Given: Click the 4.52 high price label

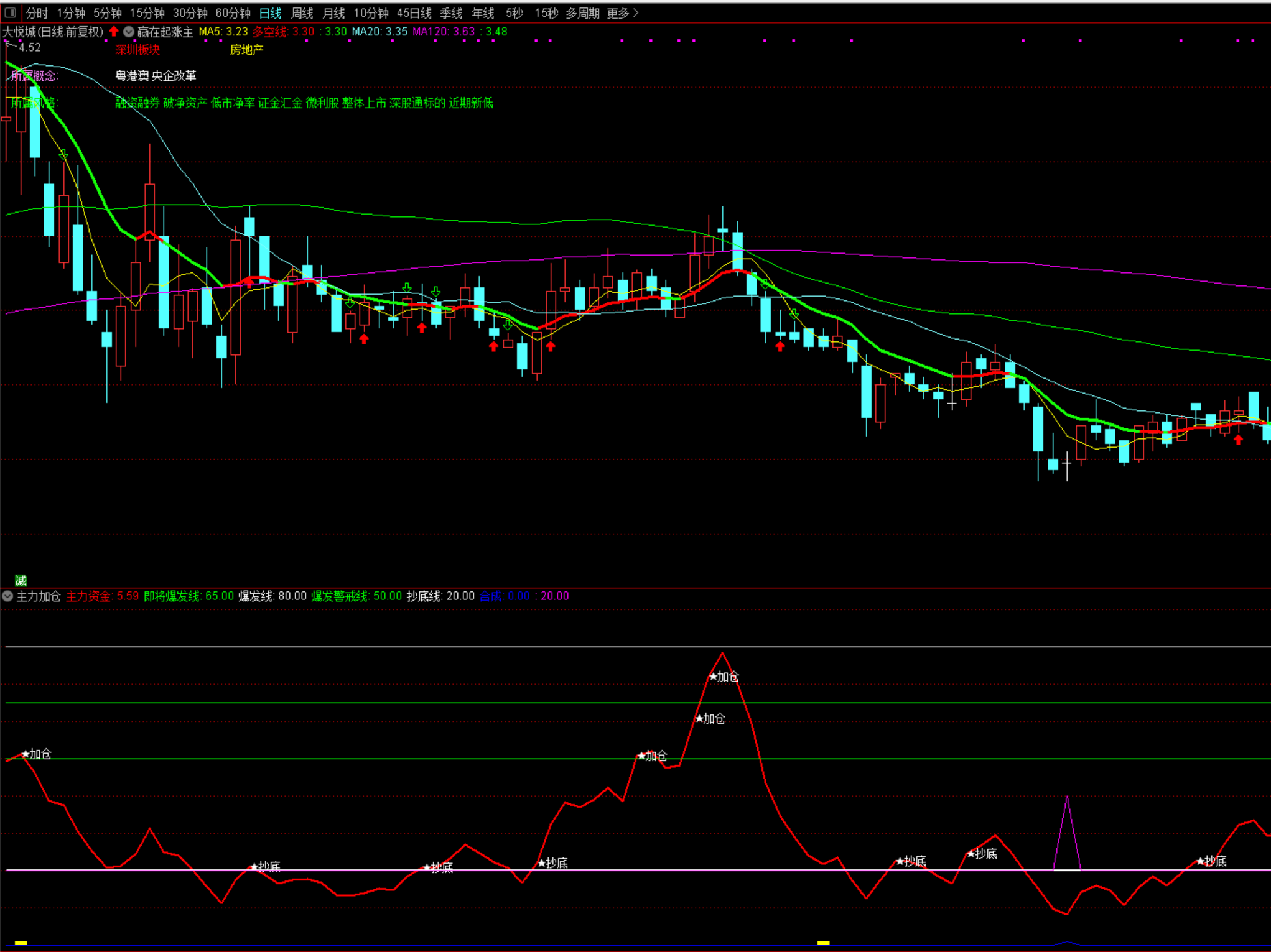Looking at the screenshot, I should click(x=29, y=47).
